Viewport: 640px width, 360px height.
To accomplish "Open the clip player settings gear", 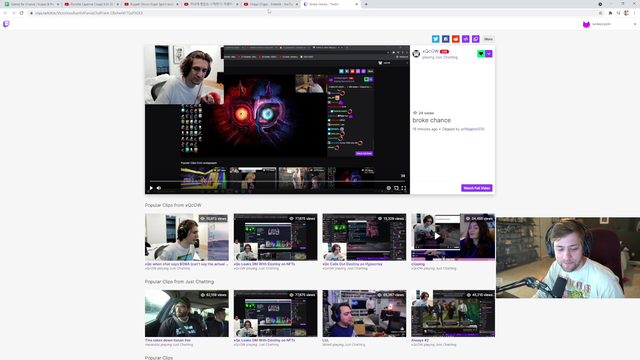I will click(x=389, y=188).
